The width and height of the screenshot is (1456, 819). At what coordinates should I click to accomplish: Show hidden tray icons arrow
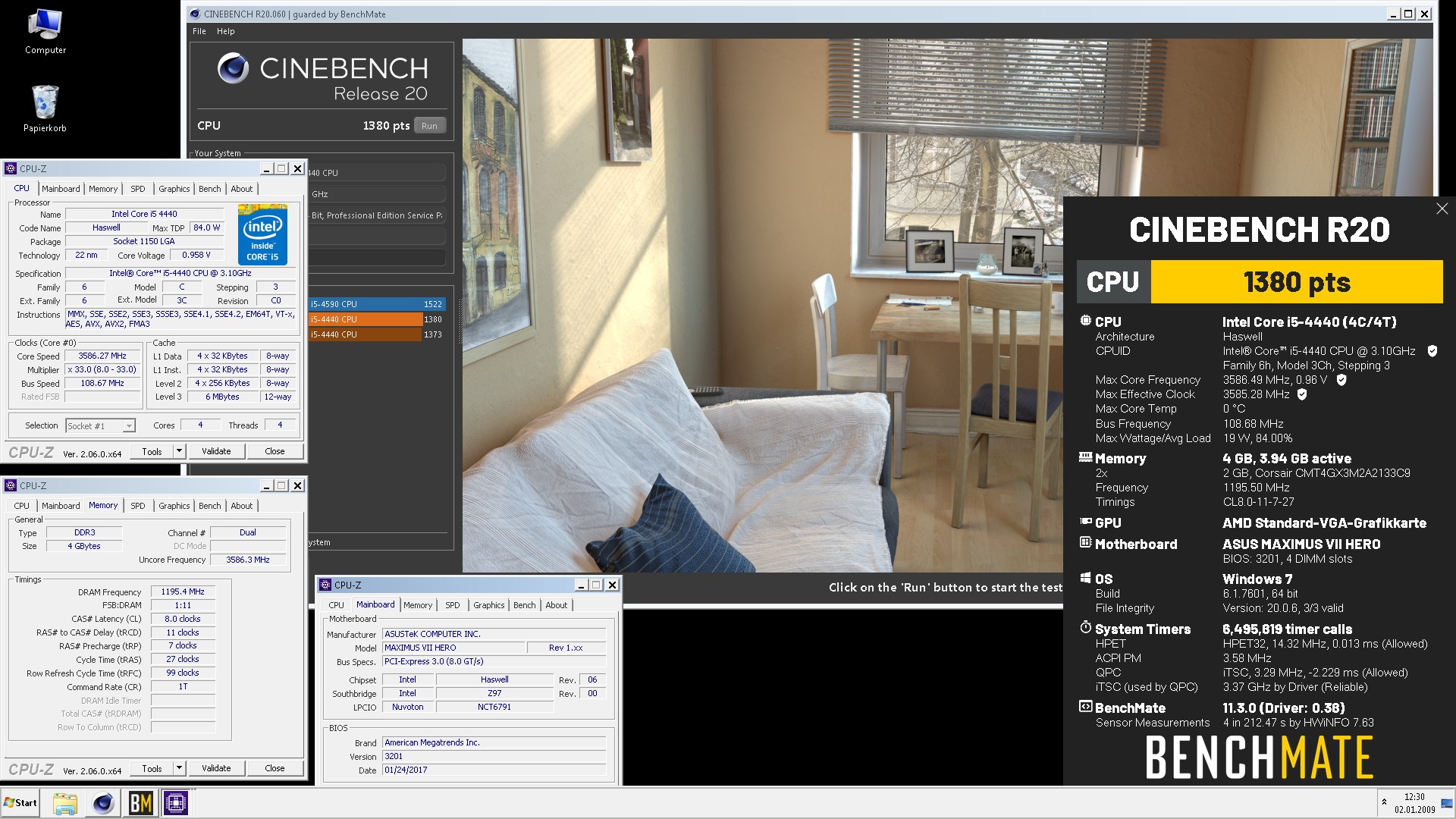pyautogui.click(x=1384, y=802)
